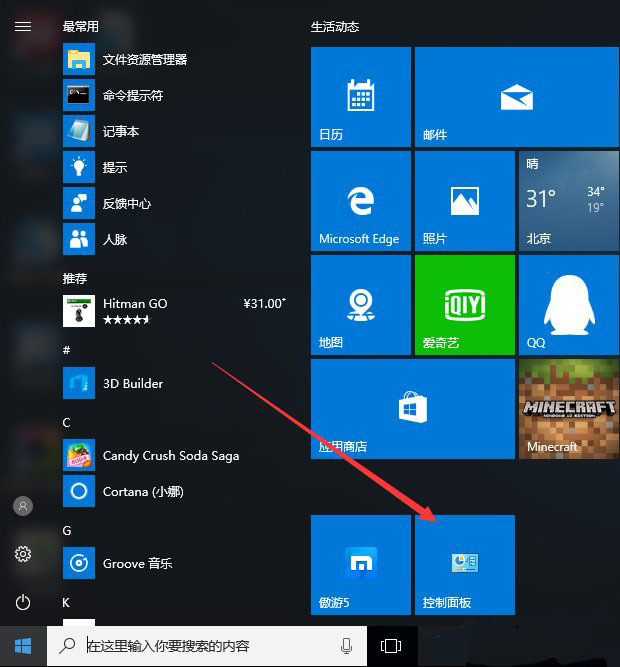Screen dimensions: 620x667
Task: Open the power options button
Action: tap(23, 602)
